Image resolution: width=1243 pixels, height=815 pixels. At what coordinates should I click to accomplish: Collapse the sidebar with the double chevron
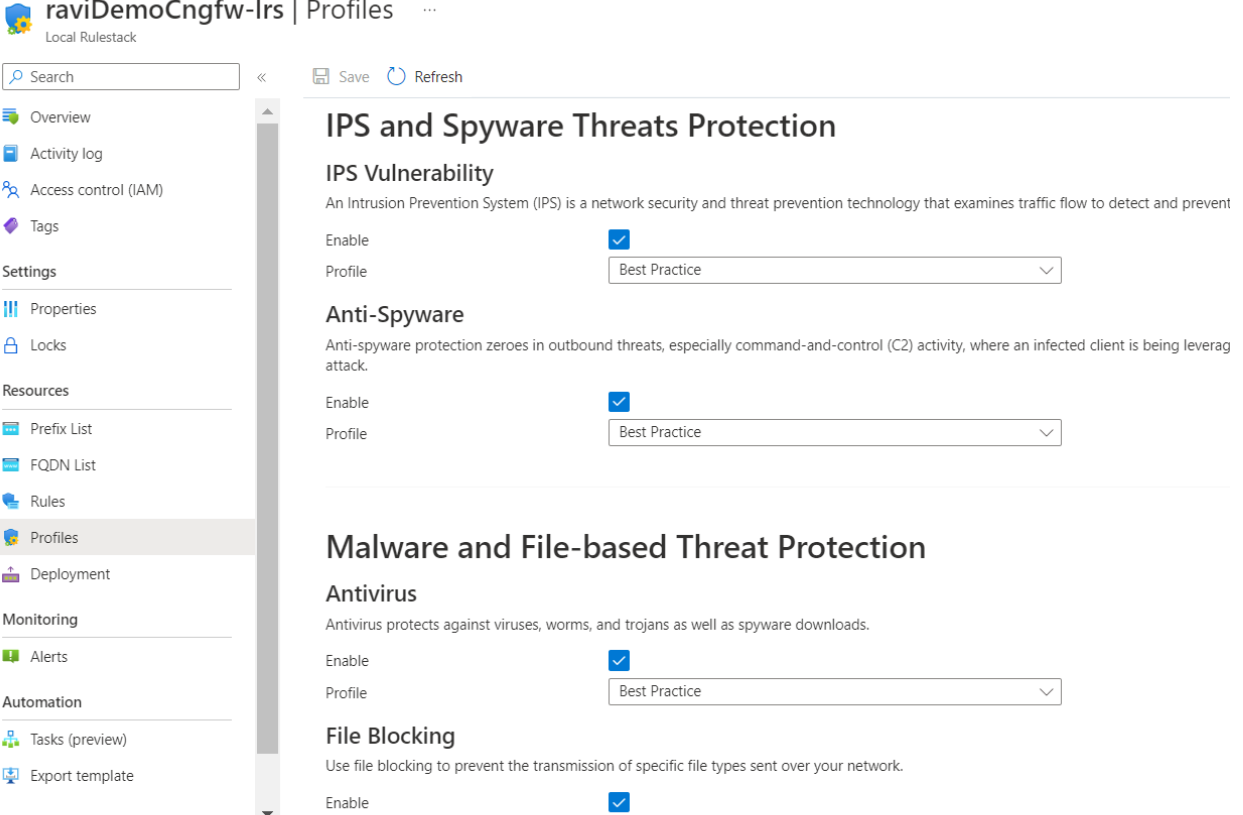click(262, 77)
